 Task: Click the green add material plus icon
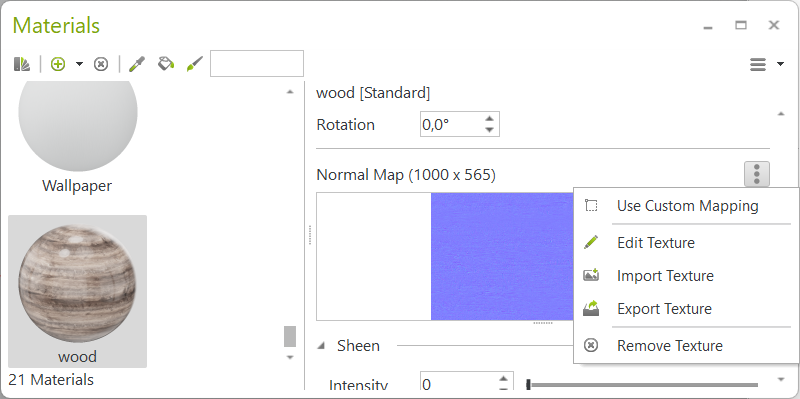click(x=58, y=64)
